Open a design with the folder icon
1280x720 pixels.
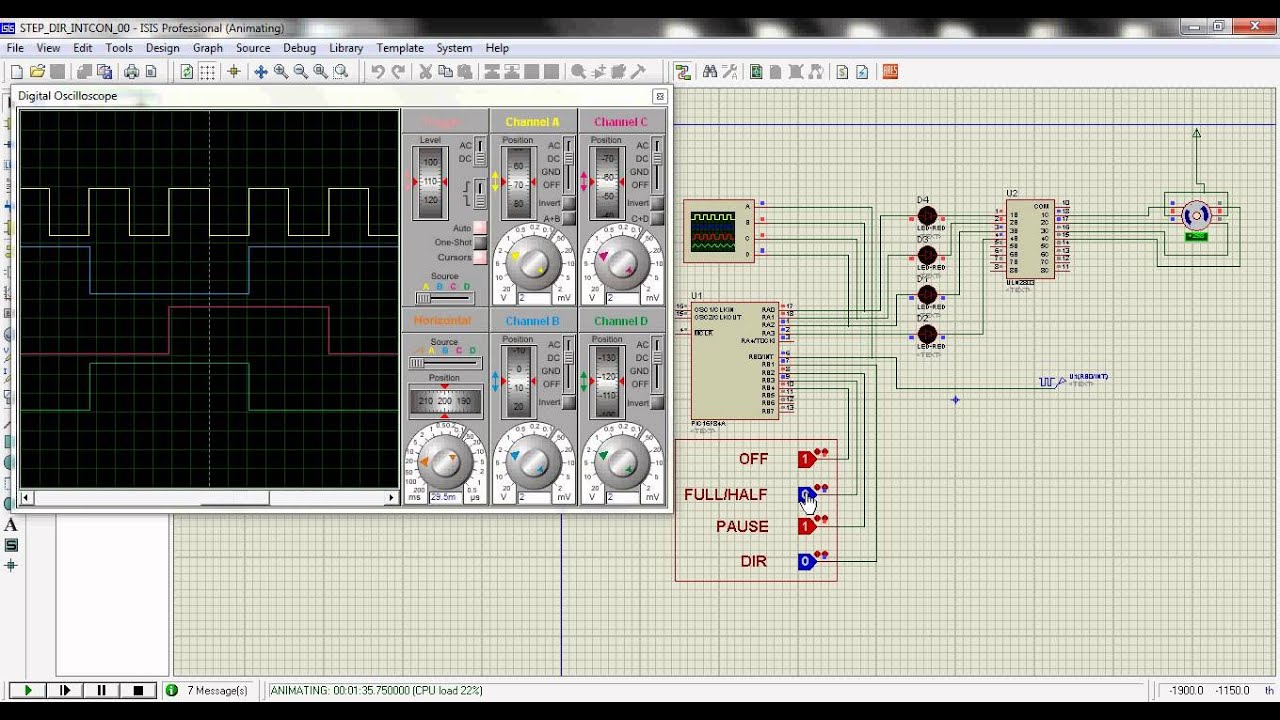[x=37, y=71]
